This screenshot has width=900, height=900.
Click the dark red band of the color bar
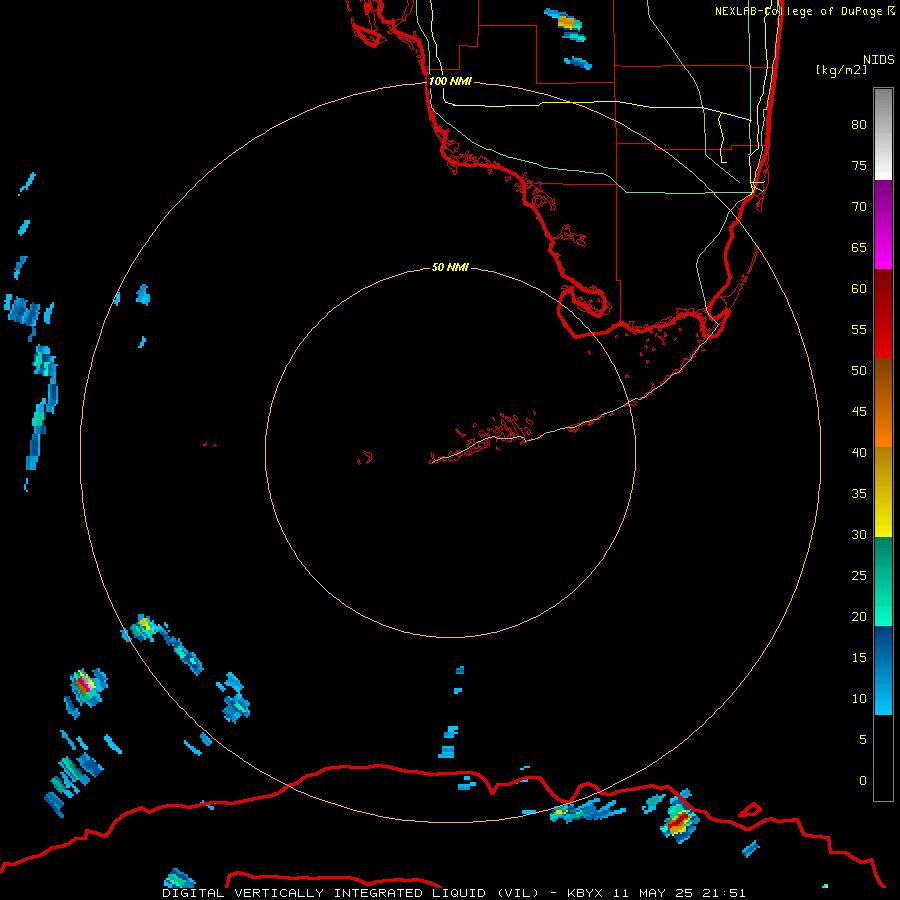(x=883, y=313)
